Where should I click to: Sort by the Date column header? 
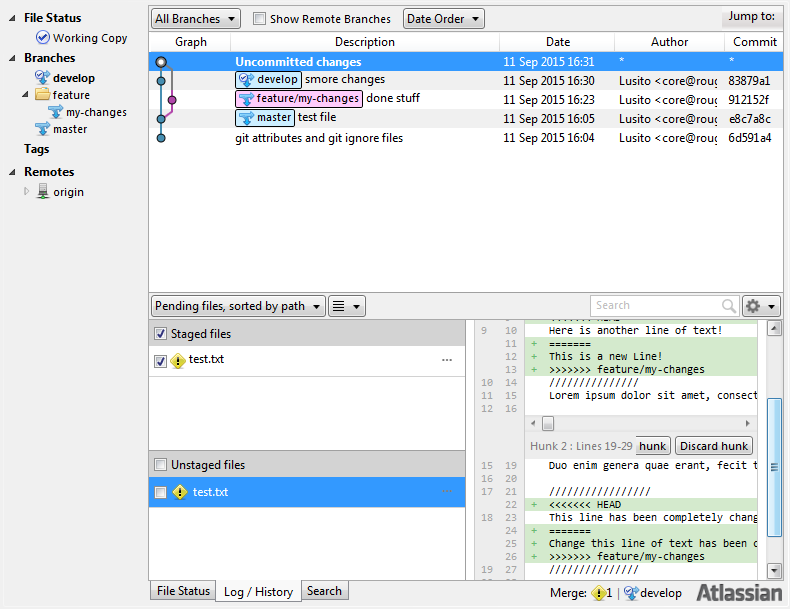pos(557,42)
